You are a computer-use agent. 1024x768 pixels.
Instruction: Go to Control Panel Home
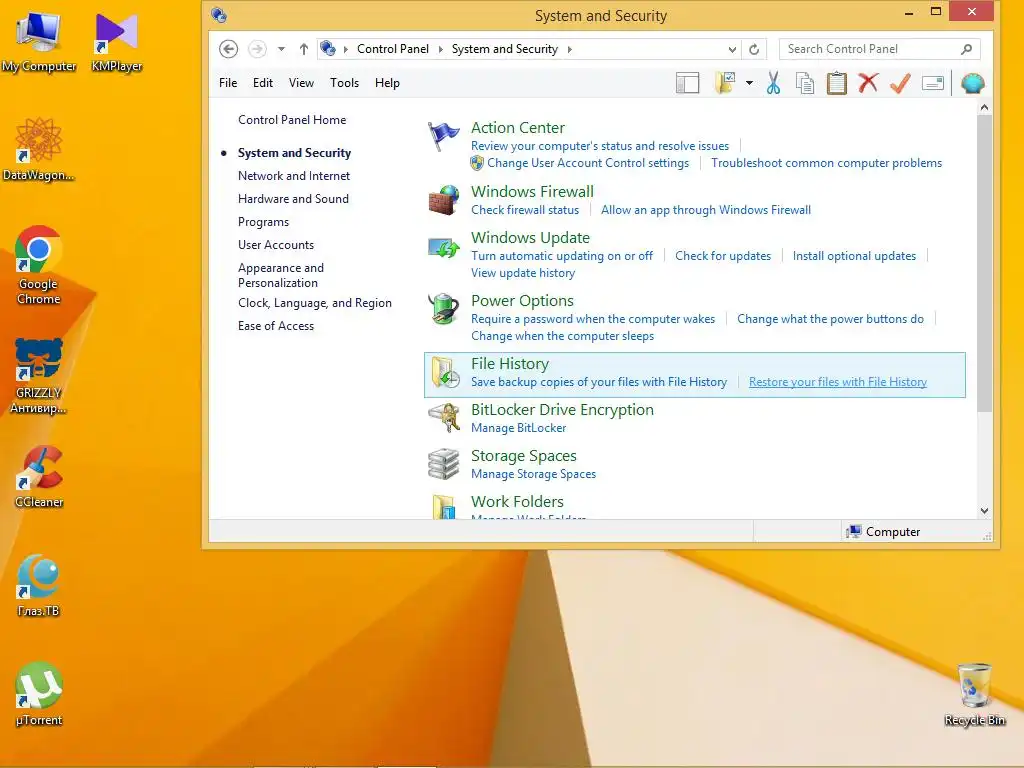[292, 120]
